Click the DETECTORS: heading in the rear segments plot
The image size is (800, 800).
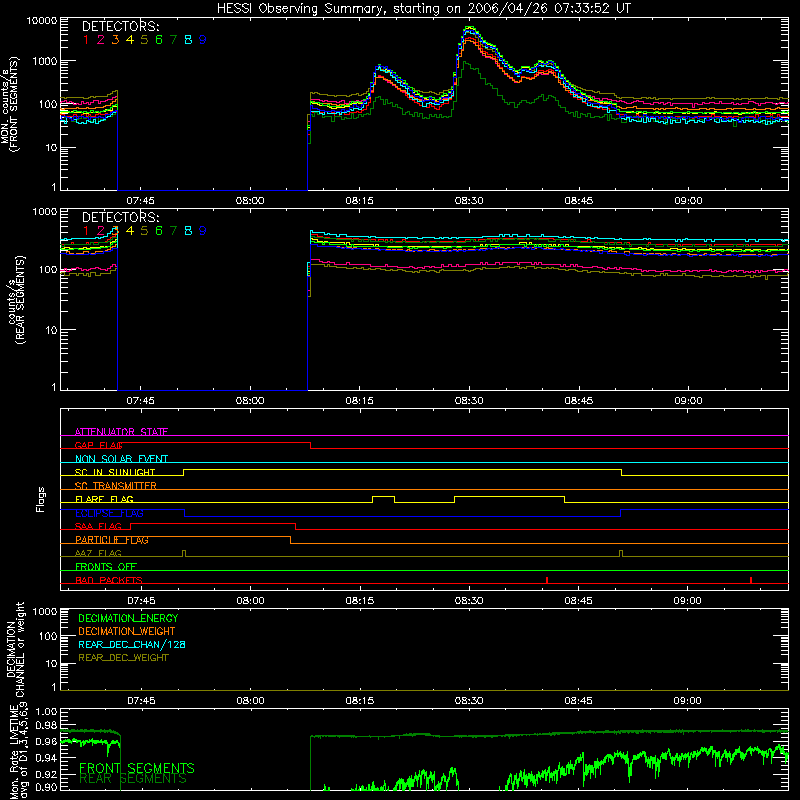(120, 217)
